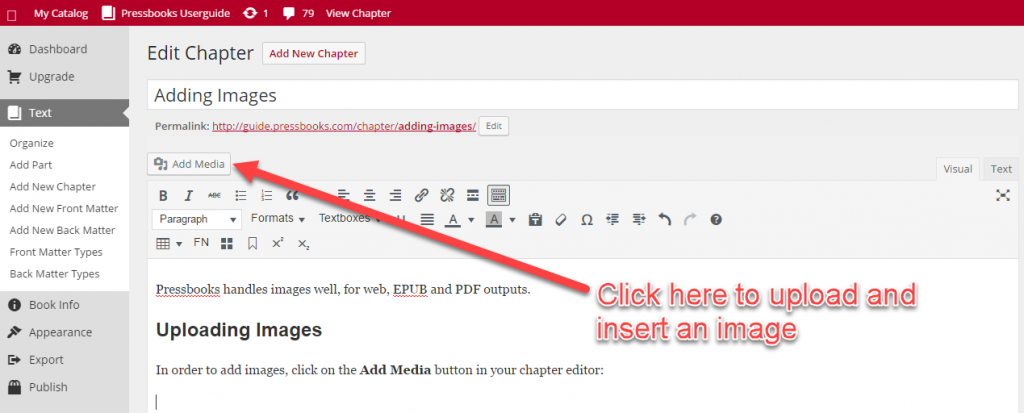Click Paste as text icon

pyautogui.click(x=536, y=220)
